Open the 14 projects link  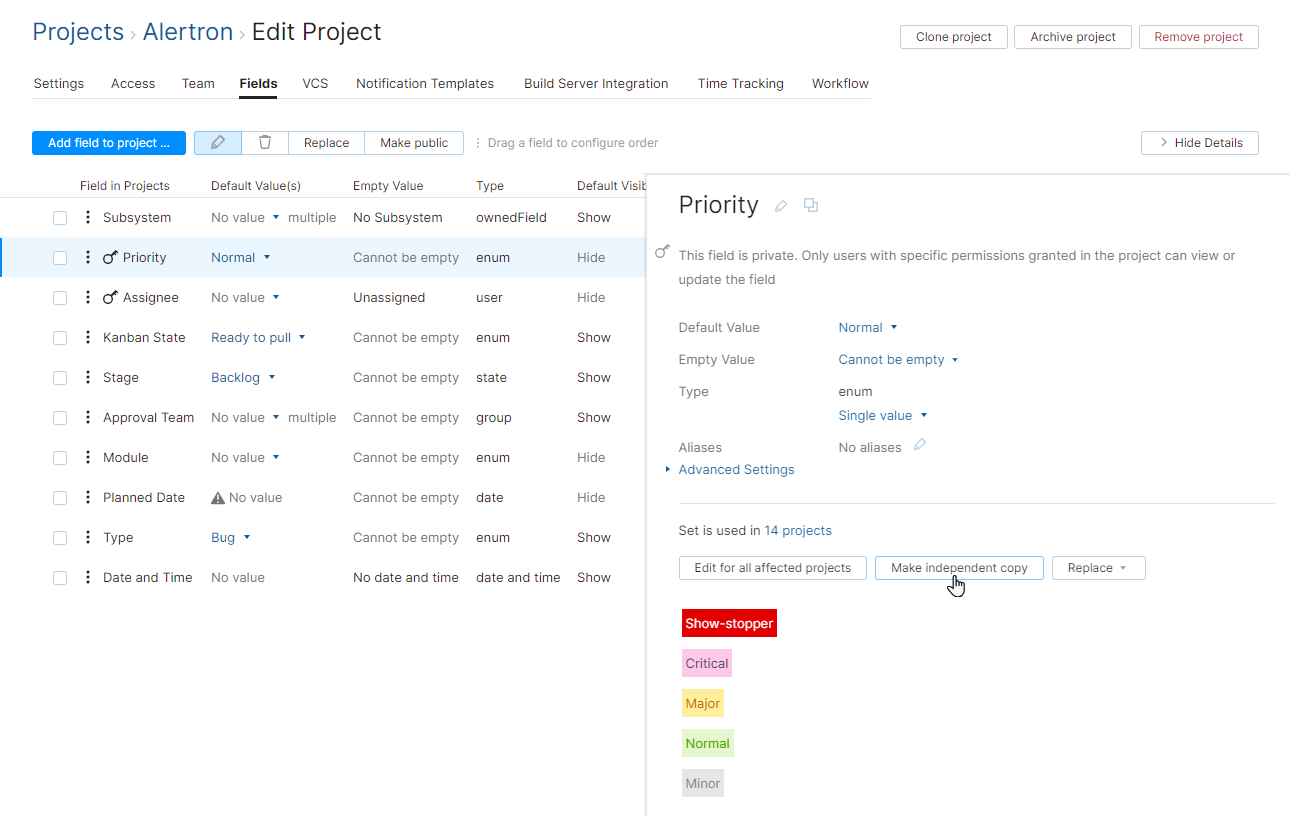798,530
